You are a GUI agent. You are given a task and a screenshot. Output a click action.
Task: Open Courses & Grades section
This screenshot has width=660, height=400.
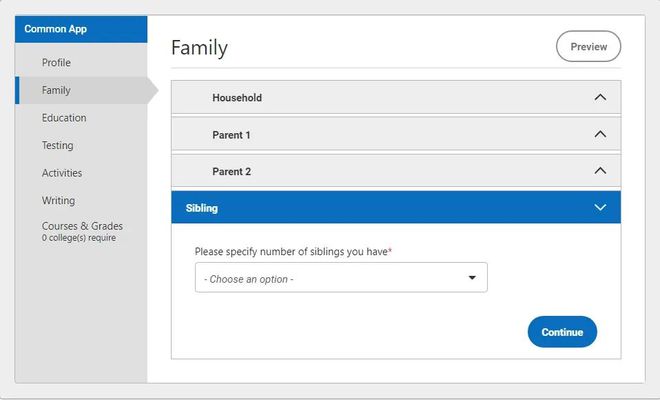click(82, 226)
